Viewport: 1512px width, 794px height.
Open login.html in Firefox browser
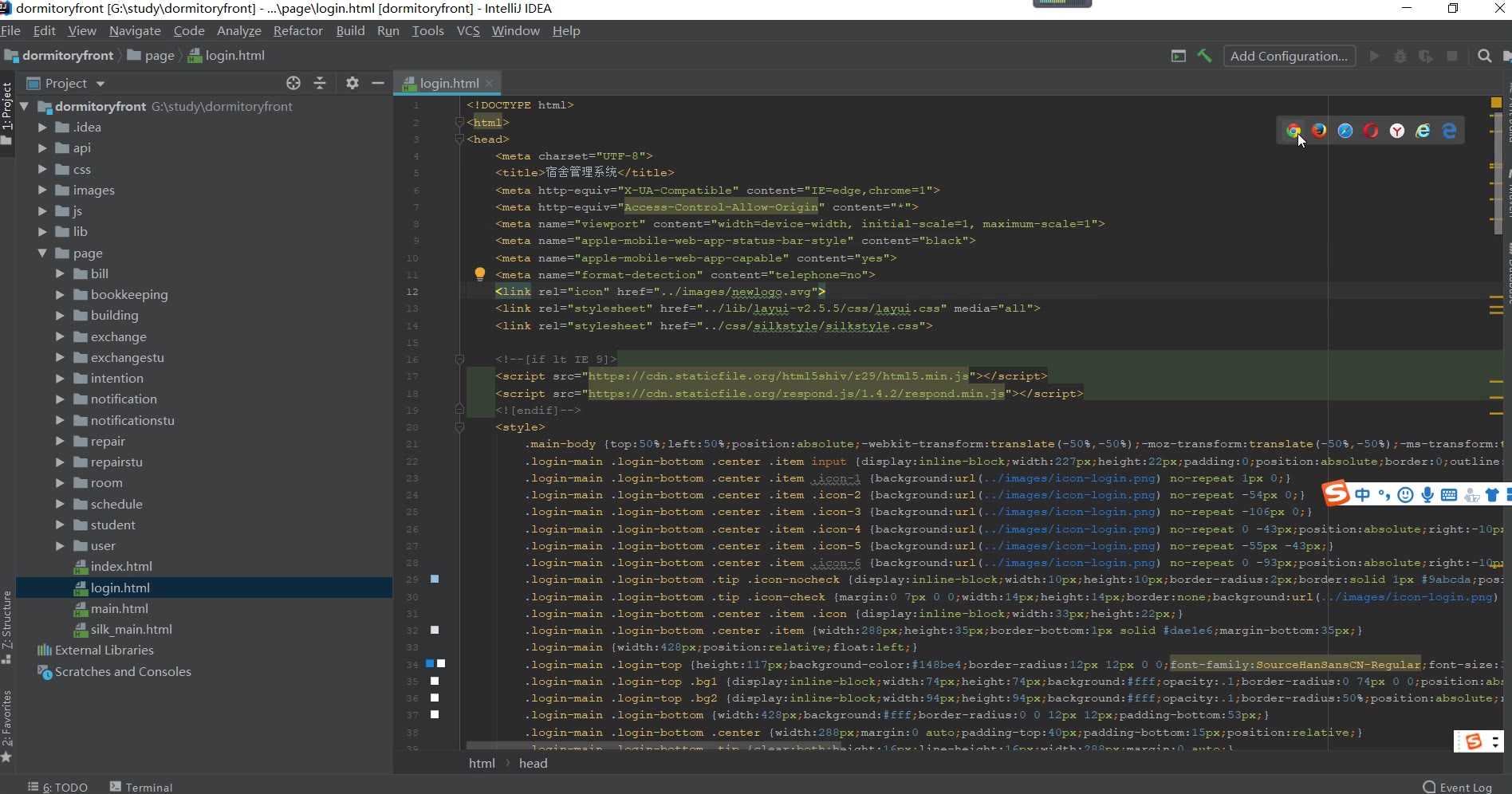point(1320,131)
